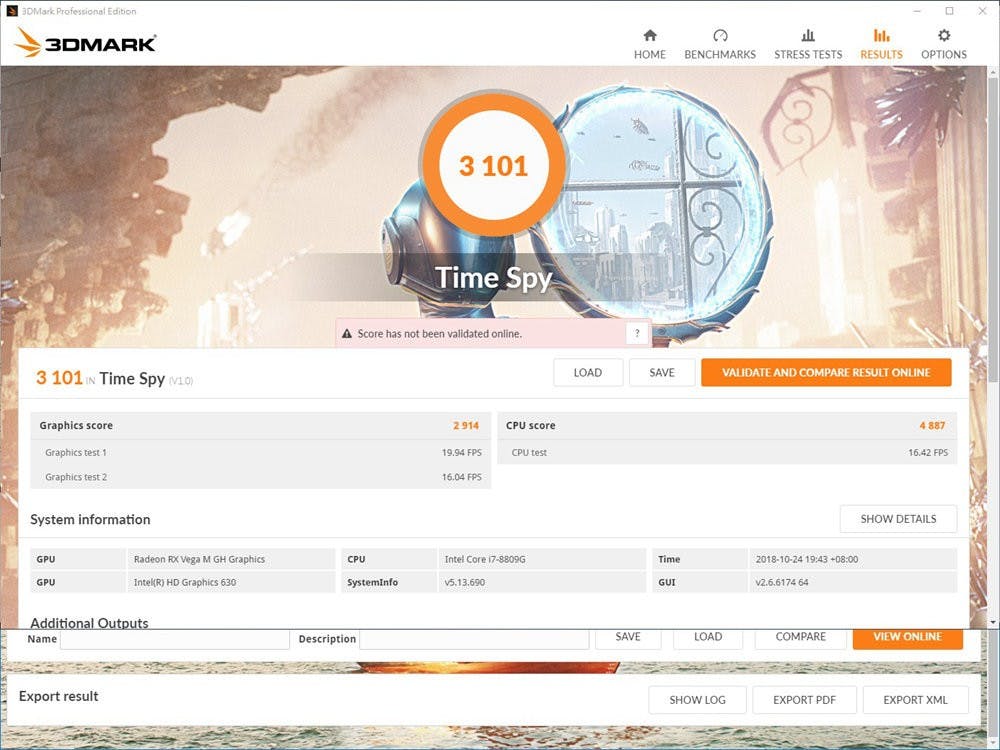
Task: Maximize the 3DMark window
Action: point(950,11)
